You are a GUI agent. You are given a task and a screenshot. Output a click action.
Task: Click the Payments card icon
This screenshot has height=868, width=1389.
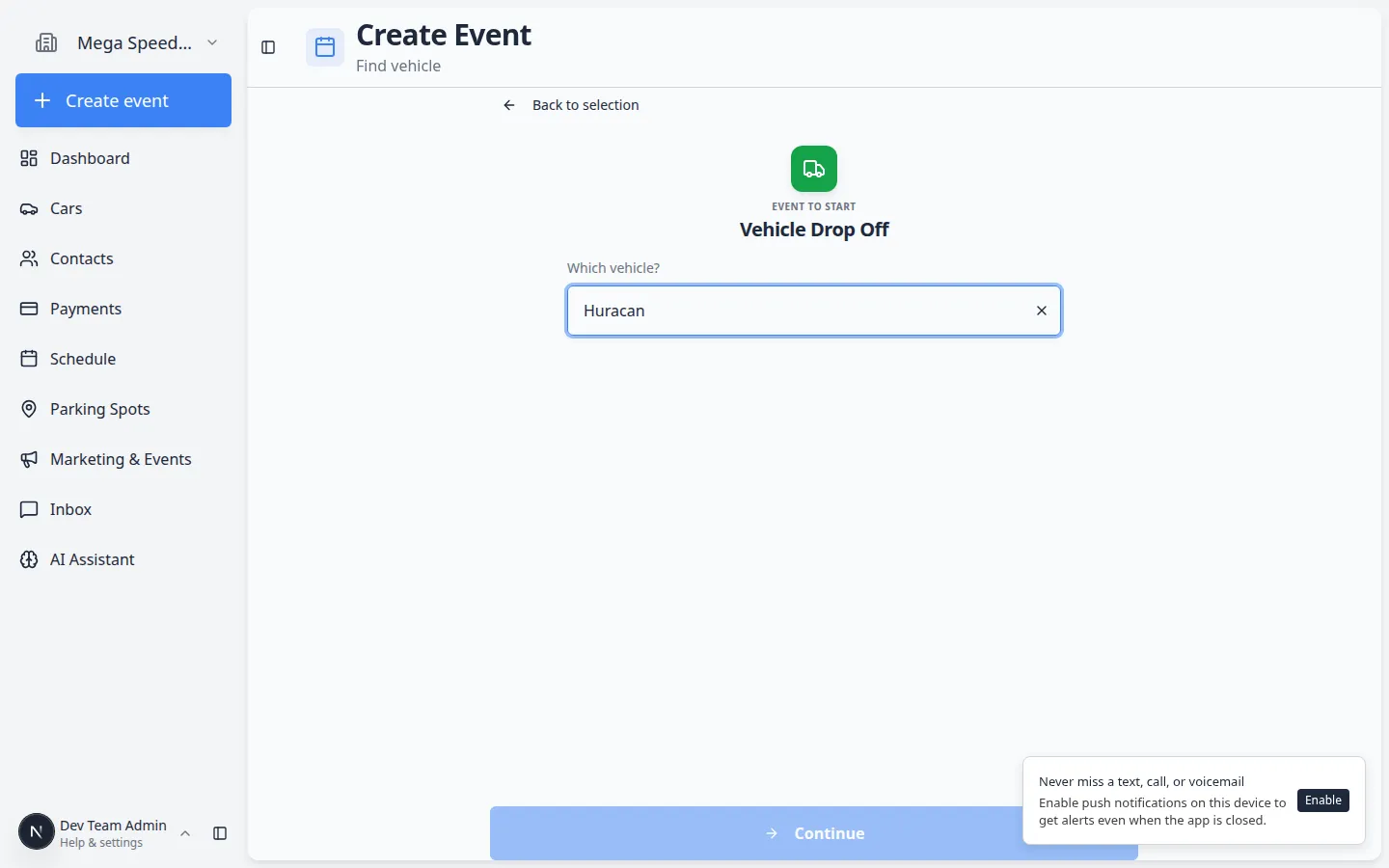click(29, 309)
